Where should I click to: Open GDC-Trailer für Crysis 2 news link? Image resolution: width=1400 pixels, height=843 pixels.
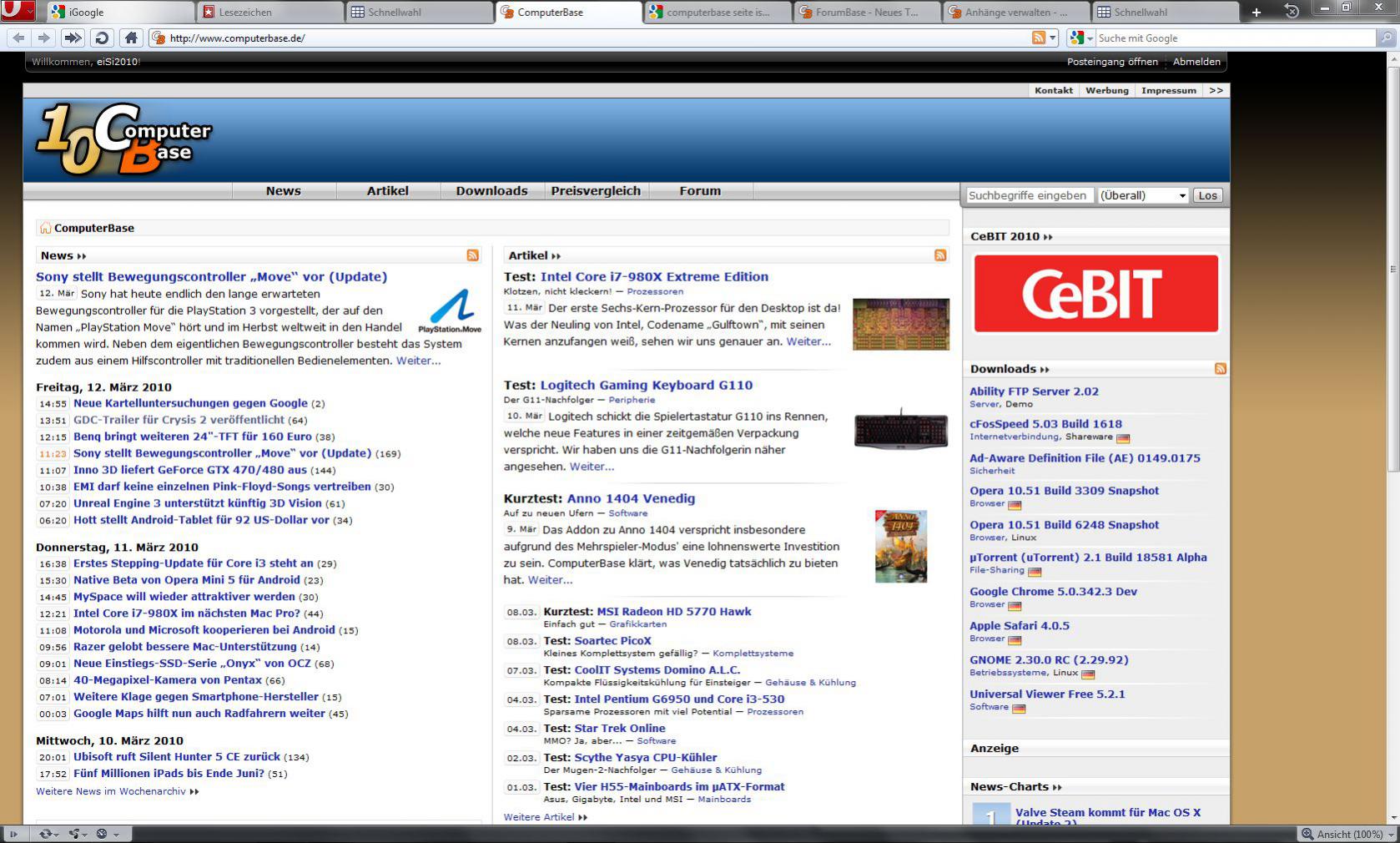[x=179, y=420]
